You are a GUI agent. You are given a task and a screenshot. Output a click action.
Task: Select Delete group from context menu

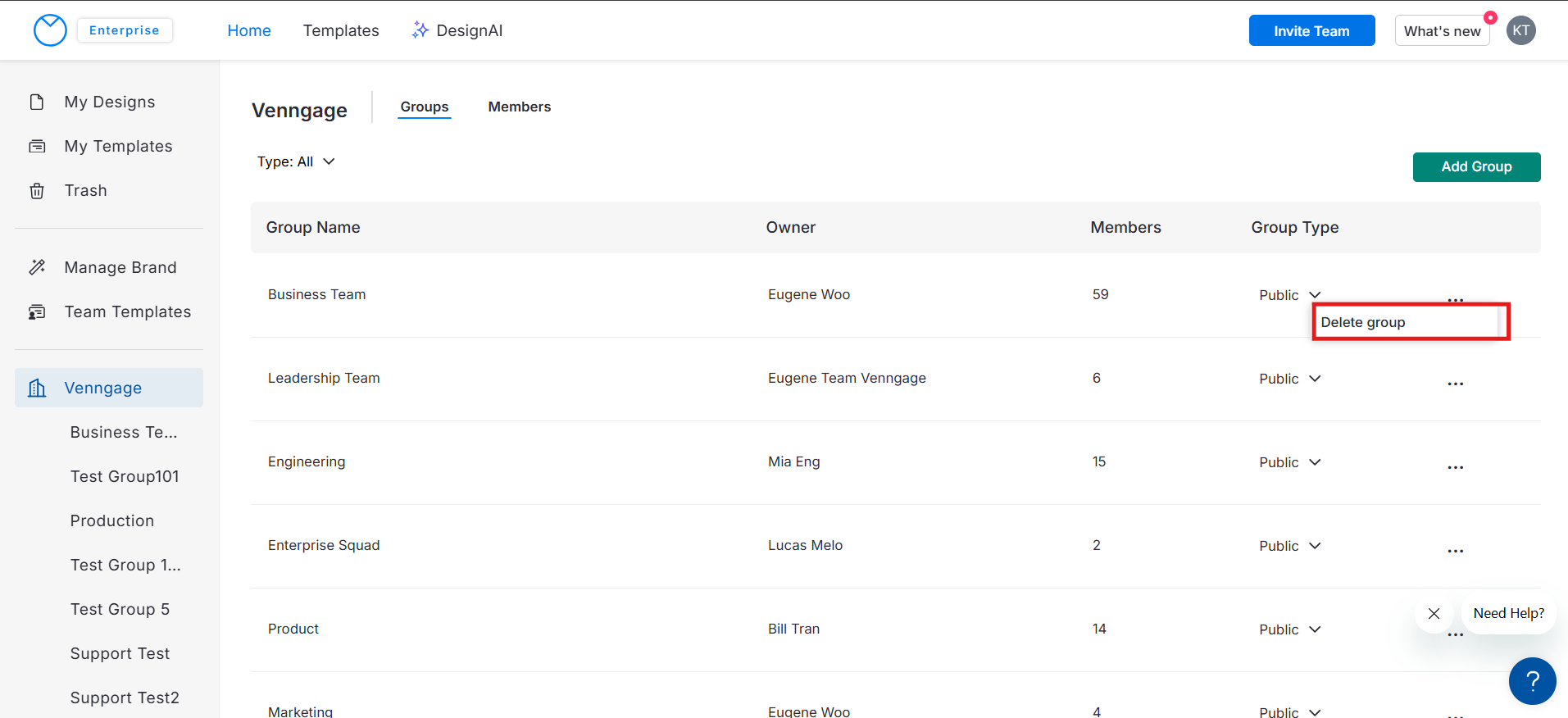coord(1363,322)
